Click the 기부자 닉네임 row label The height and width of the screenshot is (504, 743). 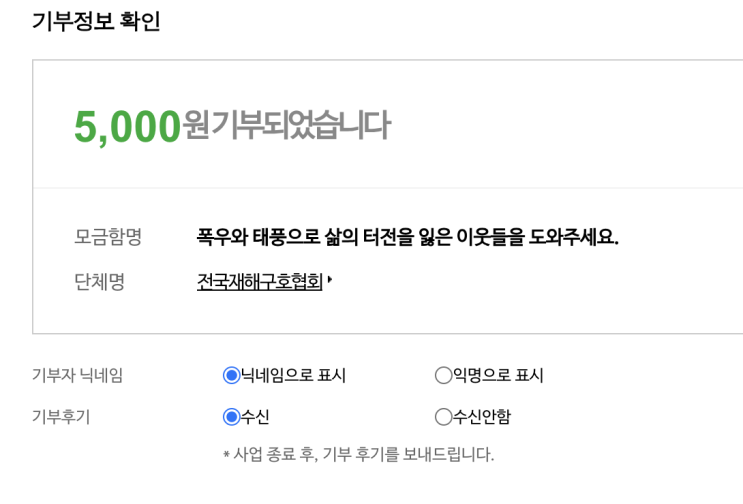click(78, 376)
